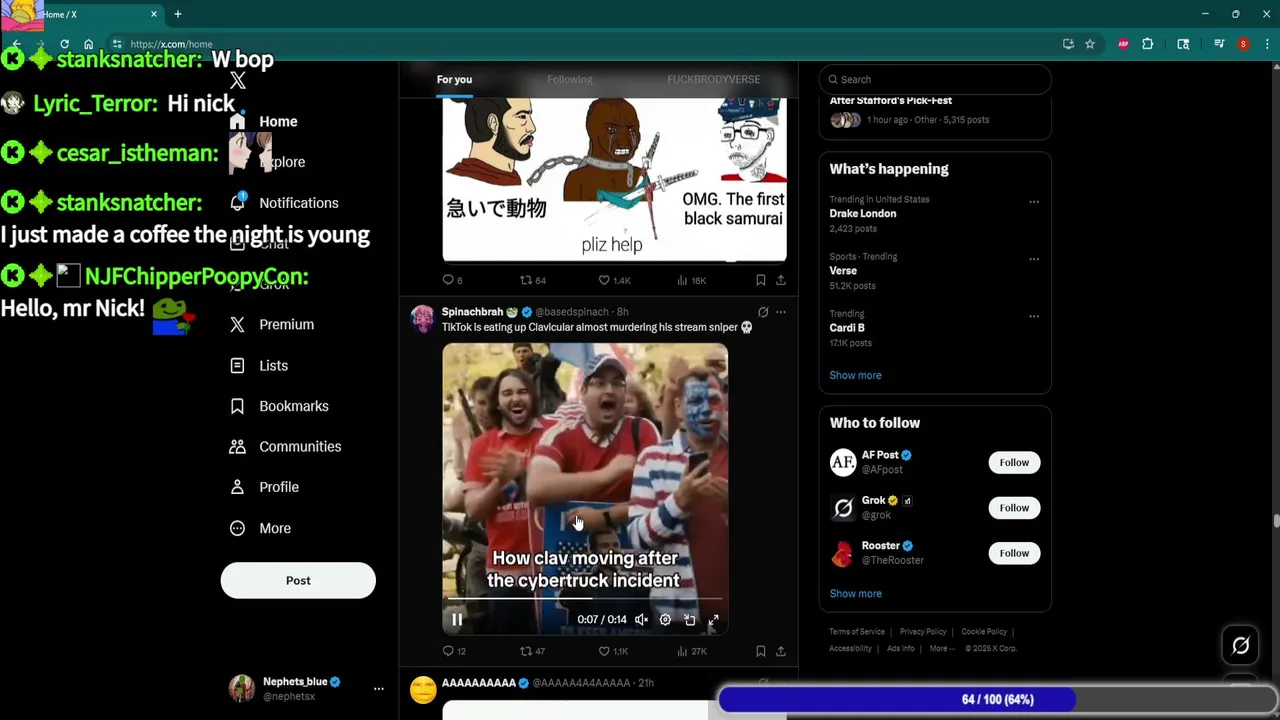Switch to the Following tab

coord(569,79)
